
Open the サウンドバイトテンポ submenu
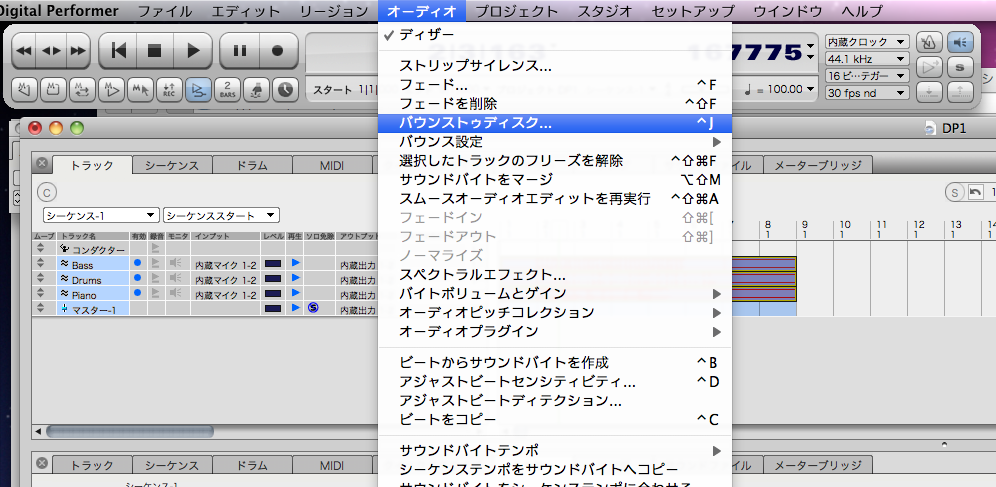555,451
